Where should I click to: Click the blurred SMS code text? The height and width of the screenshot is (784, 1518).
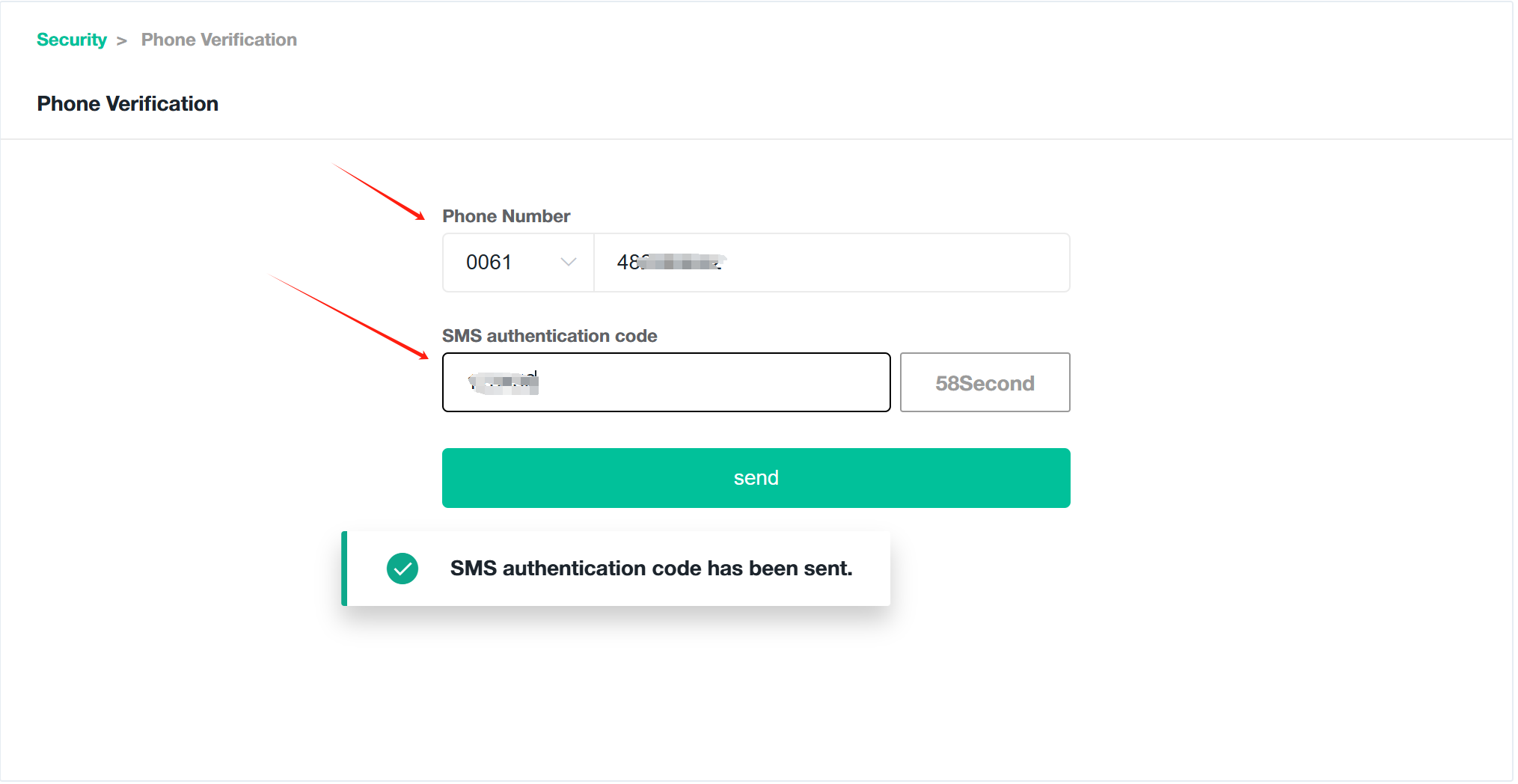pyautogui.click(x=504, y=382)
